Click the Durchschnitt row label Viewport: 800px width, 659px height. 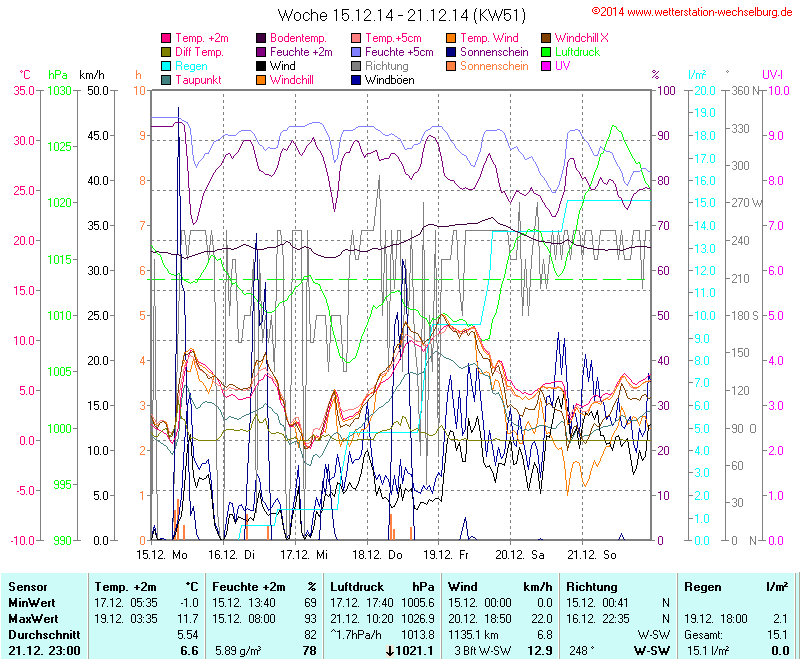click(40, 635)
